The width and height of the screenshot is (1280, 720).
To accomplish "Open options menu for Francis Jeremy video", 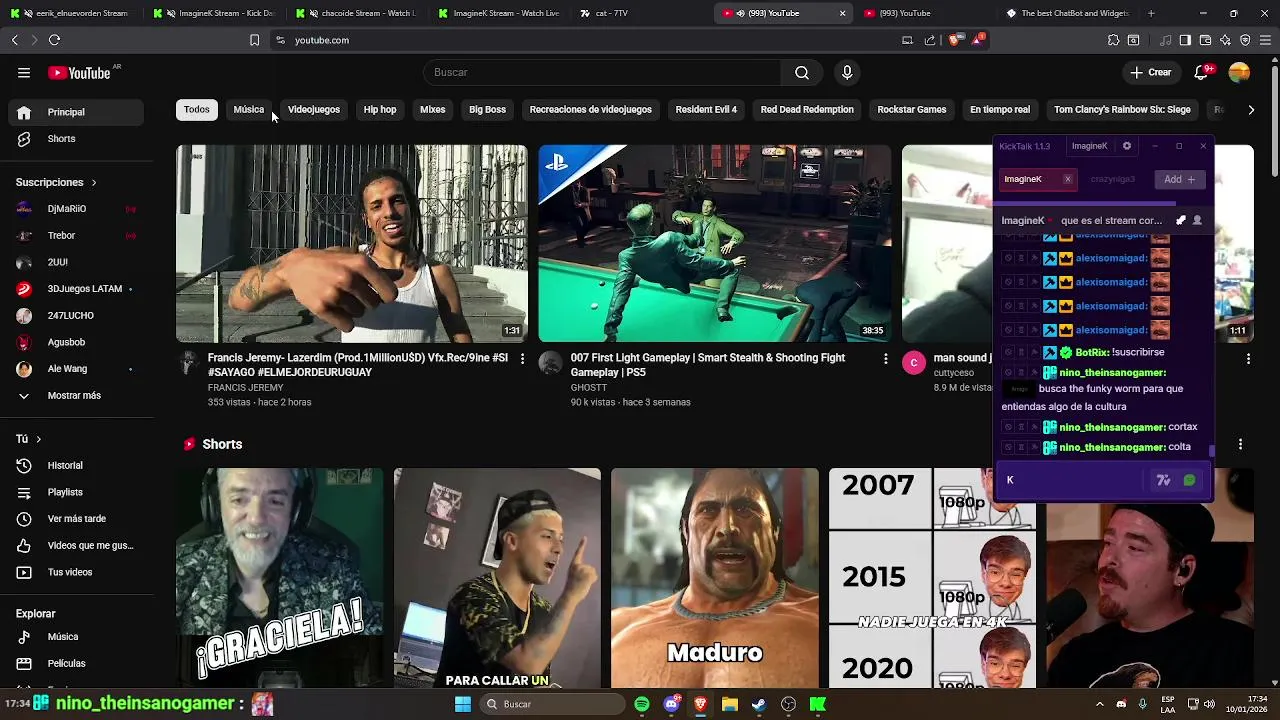I will point(522,358).
